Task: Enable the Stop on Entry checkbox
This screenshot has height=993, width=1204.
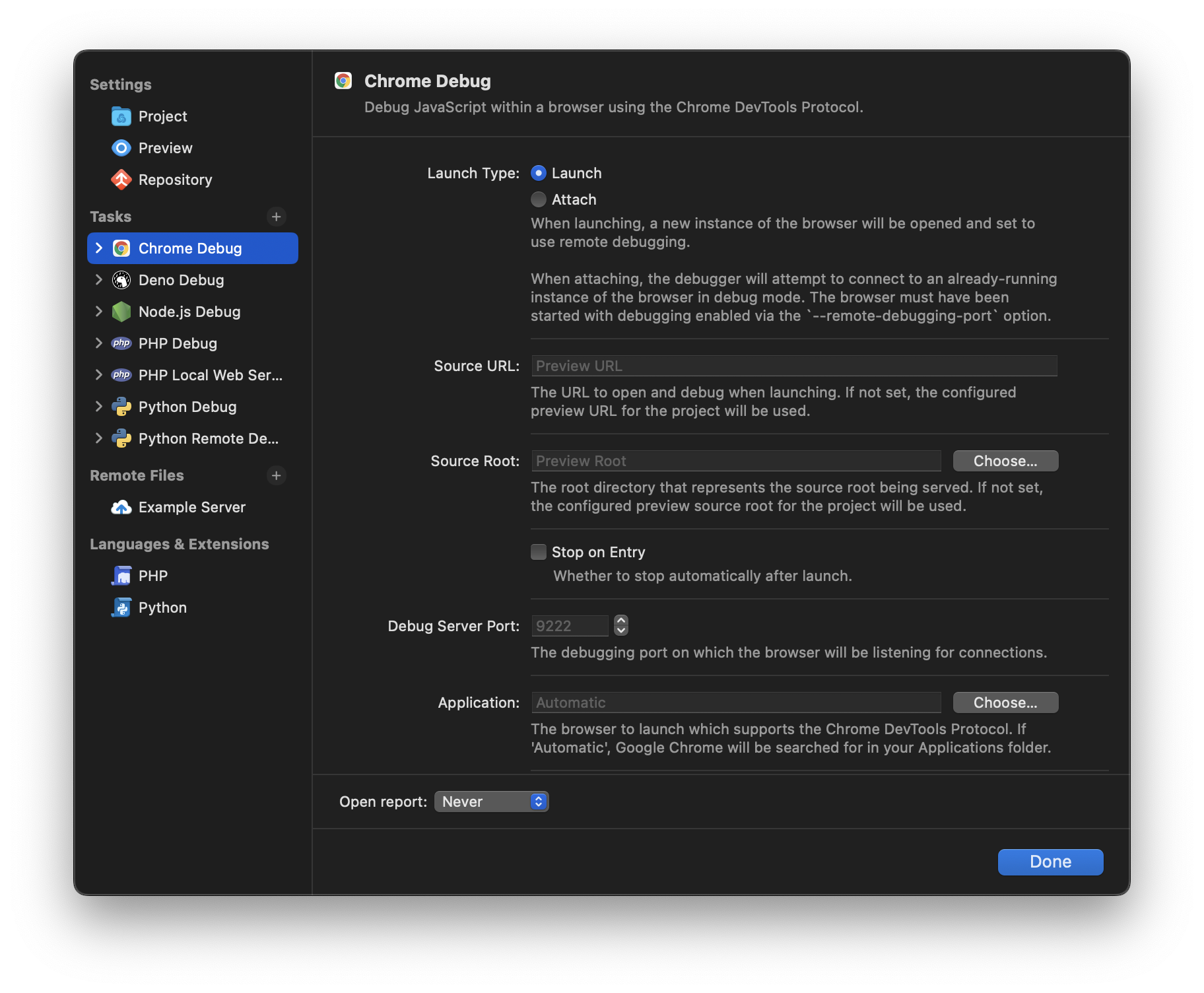Action: point(539,552)
